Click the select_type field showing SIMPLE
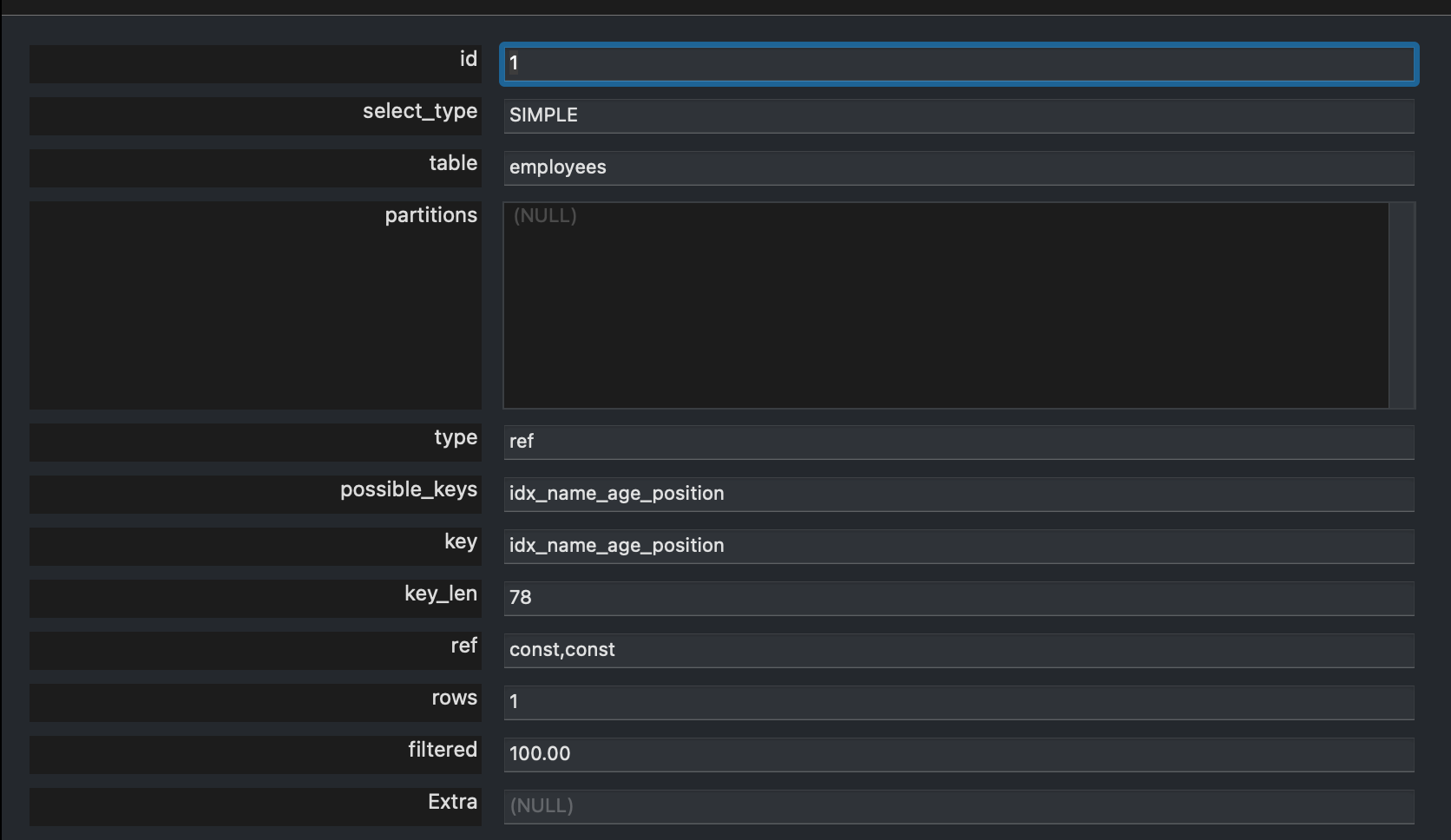This screenshot has width=1451, height=840. click(x=958, y=115)
